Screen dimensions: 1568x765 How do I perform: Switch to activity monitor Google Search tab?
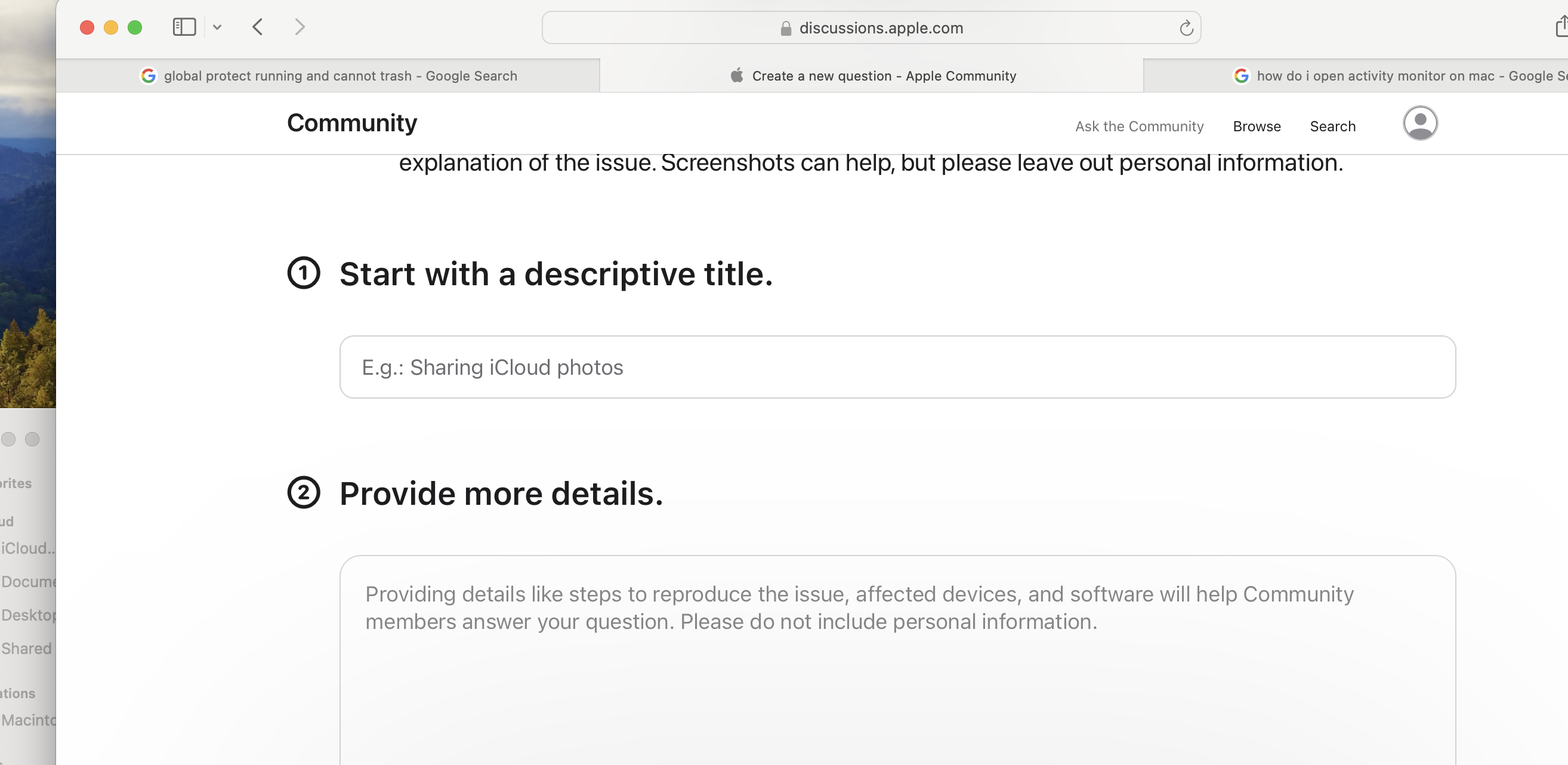(1400, 76)
